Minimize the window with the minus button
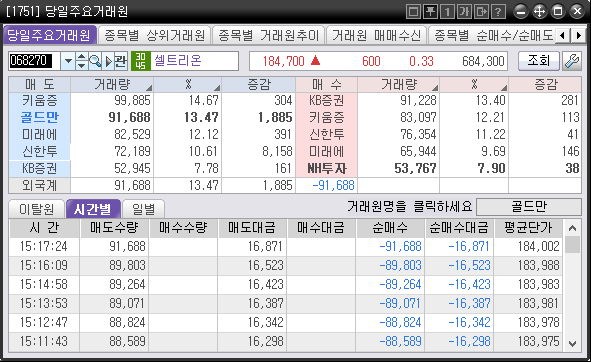The image size is (591, 362). point(521,11)
